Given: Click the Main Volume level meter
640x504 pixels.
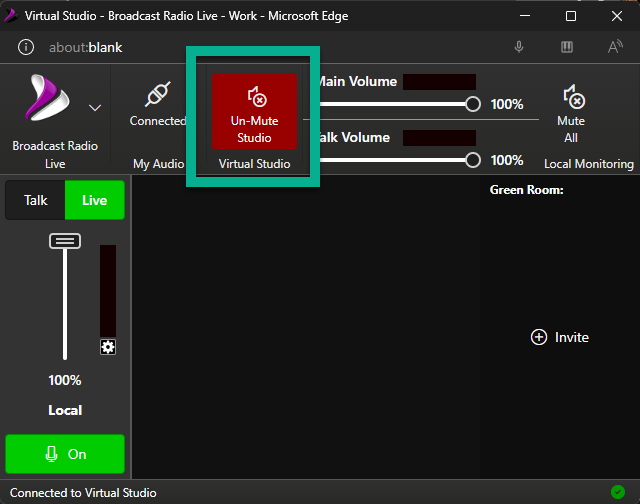Looking at the screenshot, I should [x=439, y=82].
